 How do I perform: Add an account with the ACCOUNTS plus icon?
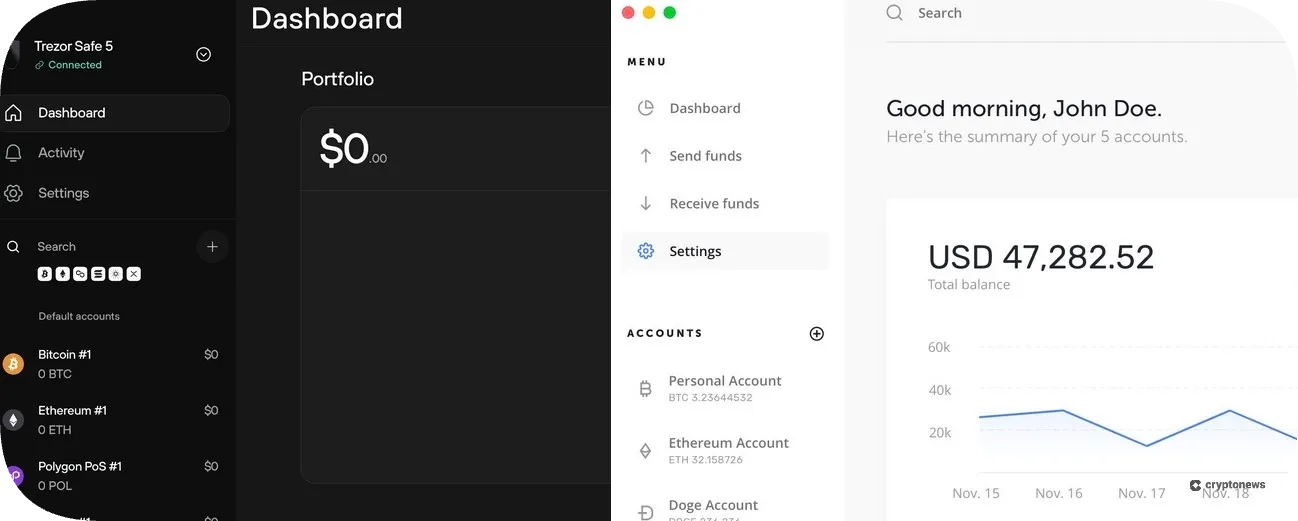pos(817,334)
